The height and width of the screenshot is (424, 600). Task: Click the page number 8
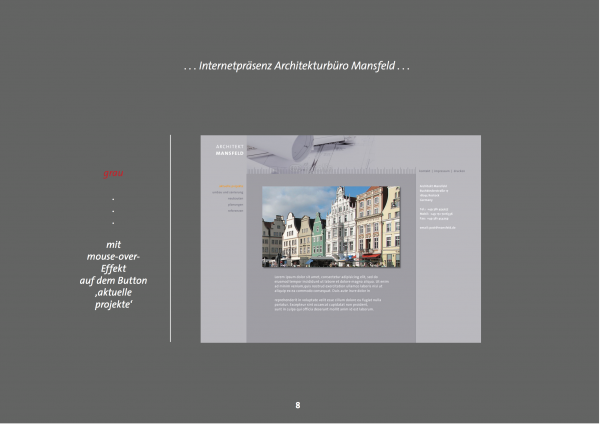point(298,405)
